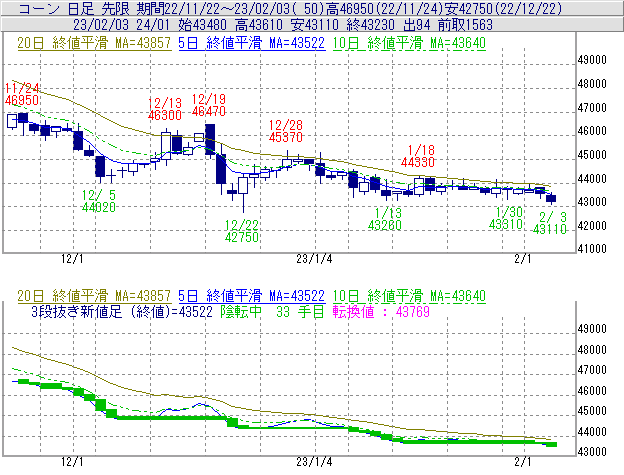The image size is (624, 475).
Task: Select the 12/13 46300 high label
Action: (x=165, y=109)
